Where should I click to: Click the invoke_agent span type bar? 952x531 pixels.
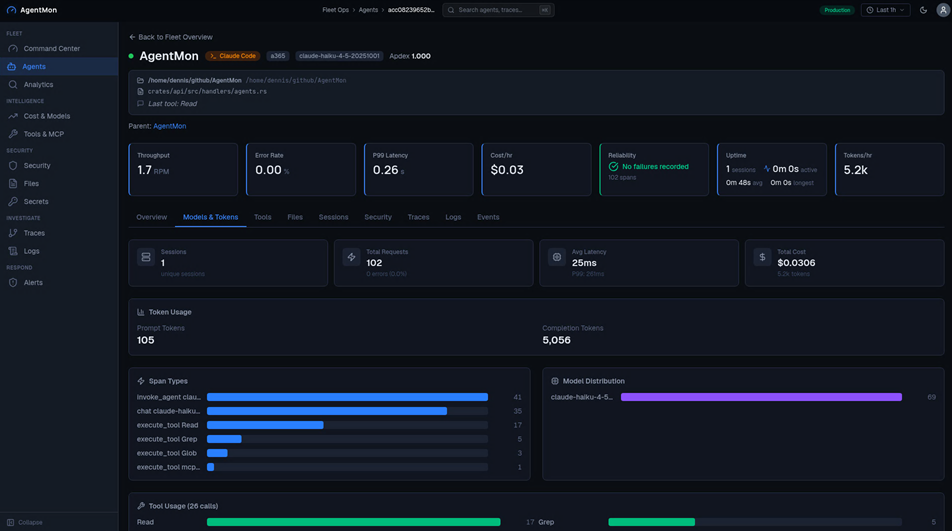[347, 397]
